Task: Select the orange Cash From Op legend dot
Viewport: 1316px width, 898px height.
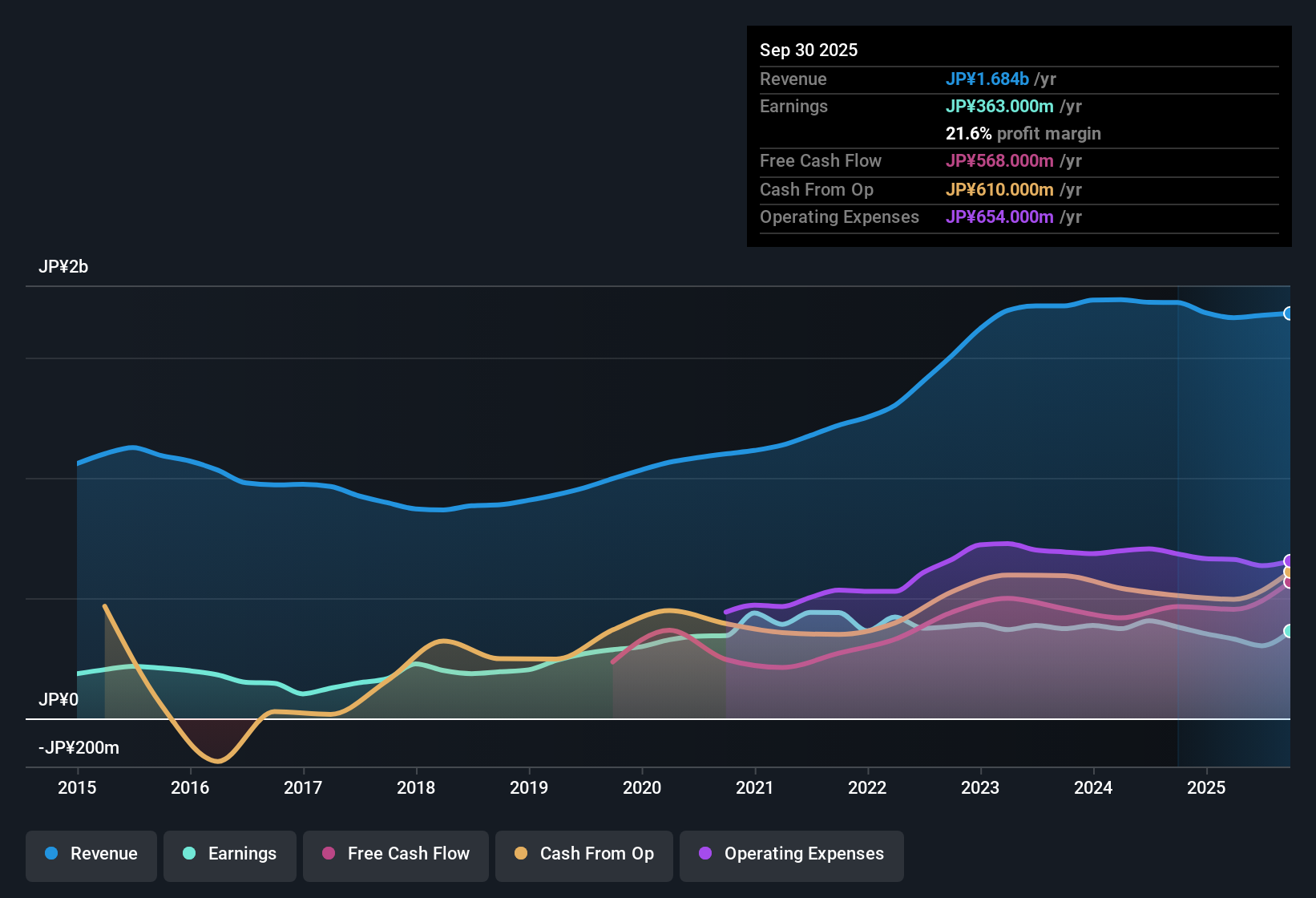Action: click(522, 854)
